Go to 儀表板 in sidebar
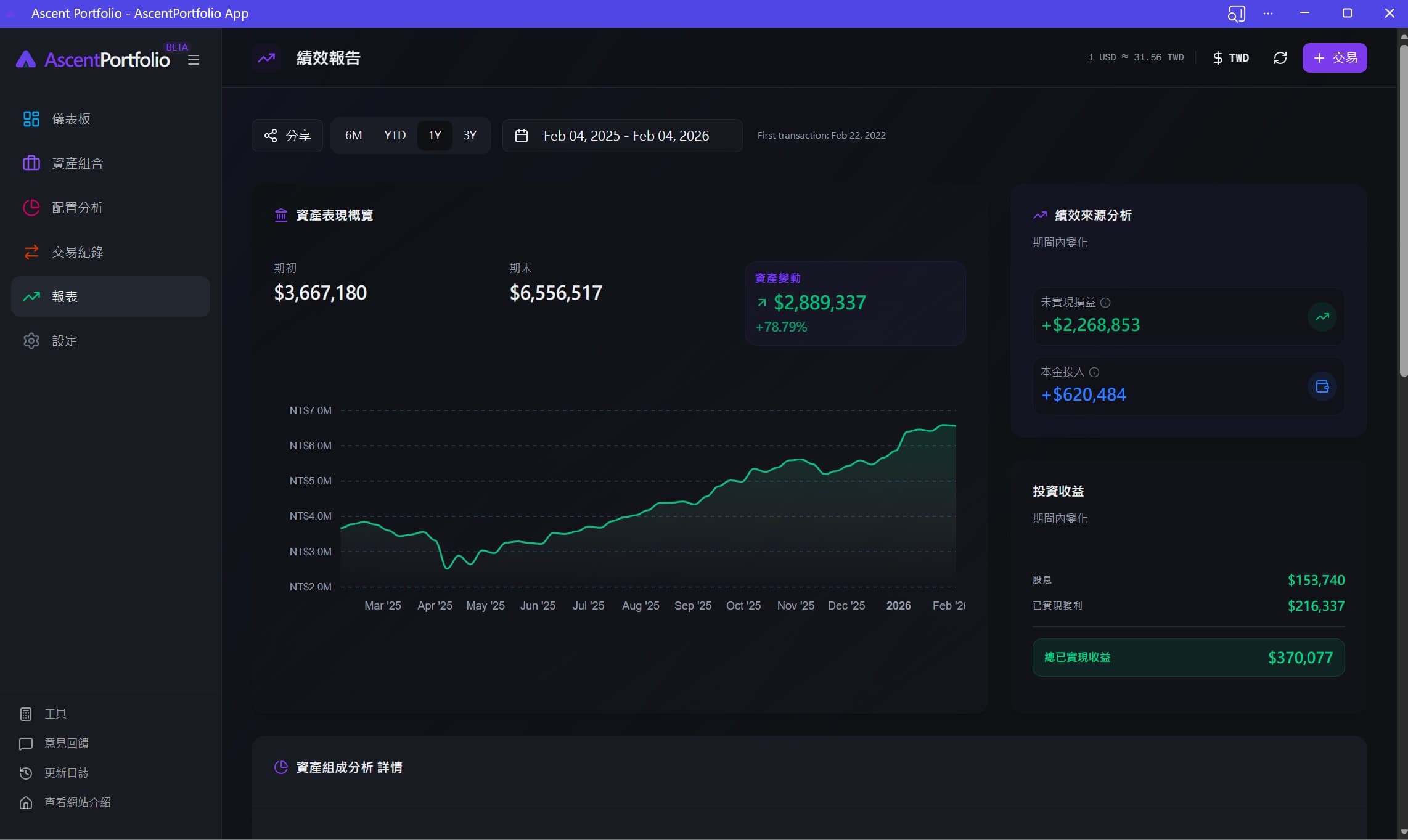Image resolution: width=1408 pixels, height=840 pixels. click(x=110, y=119)
